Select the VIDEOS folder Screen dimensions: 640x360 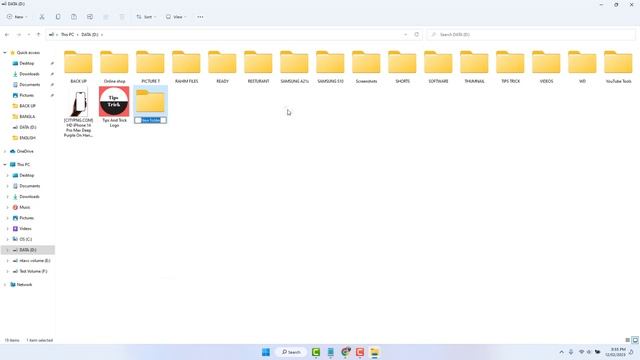(546, 67)
